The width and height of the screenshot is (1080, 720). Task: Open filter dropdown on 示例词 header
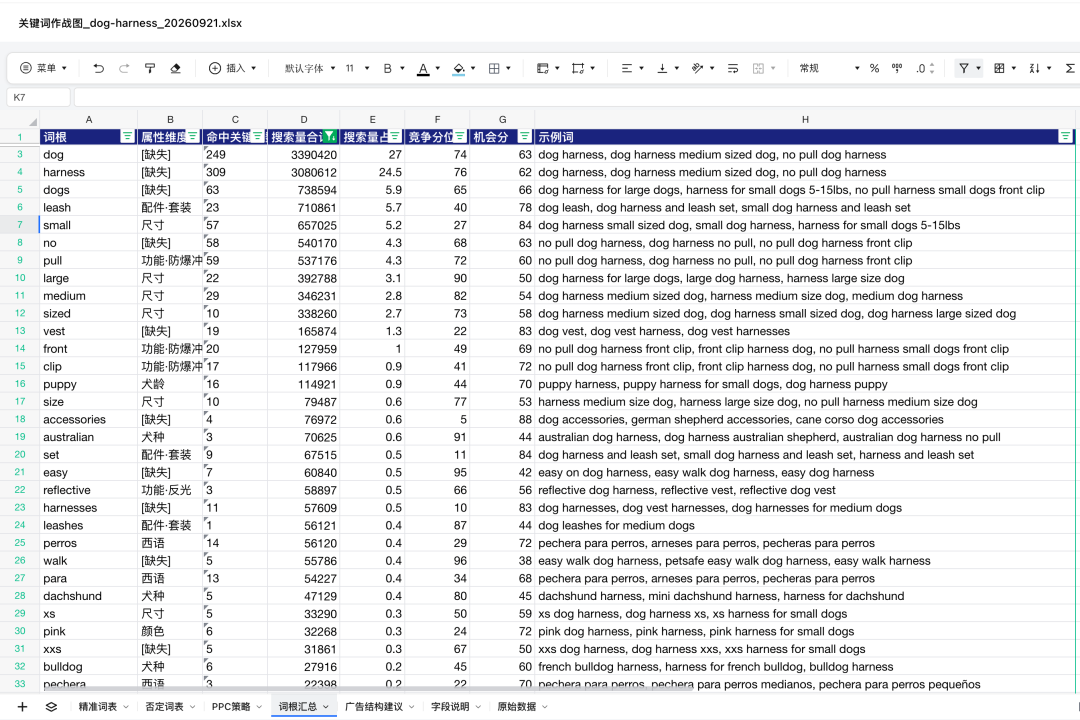pyautogui.click(x=1065, y=136)
